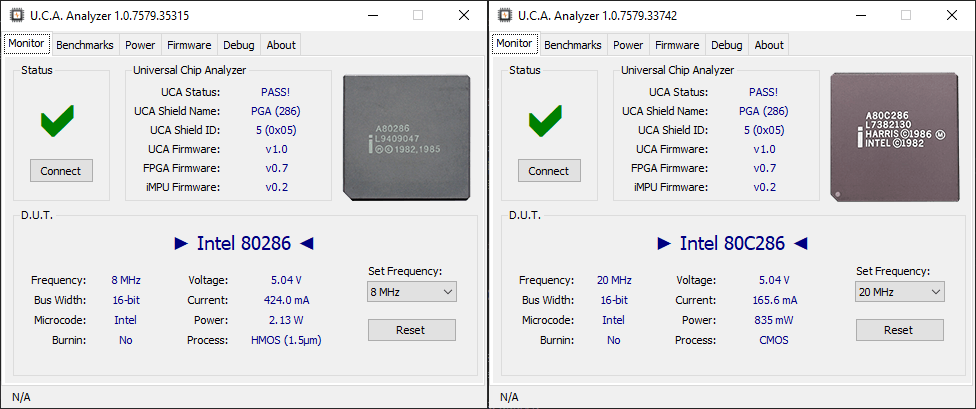Click PASS! status in right window
976x409 pixels.
pyautogui.click(x=763, y=92)
